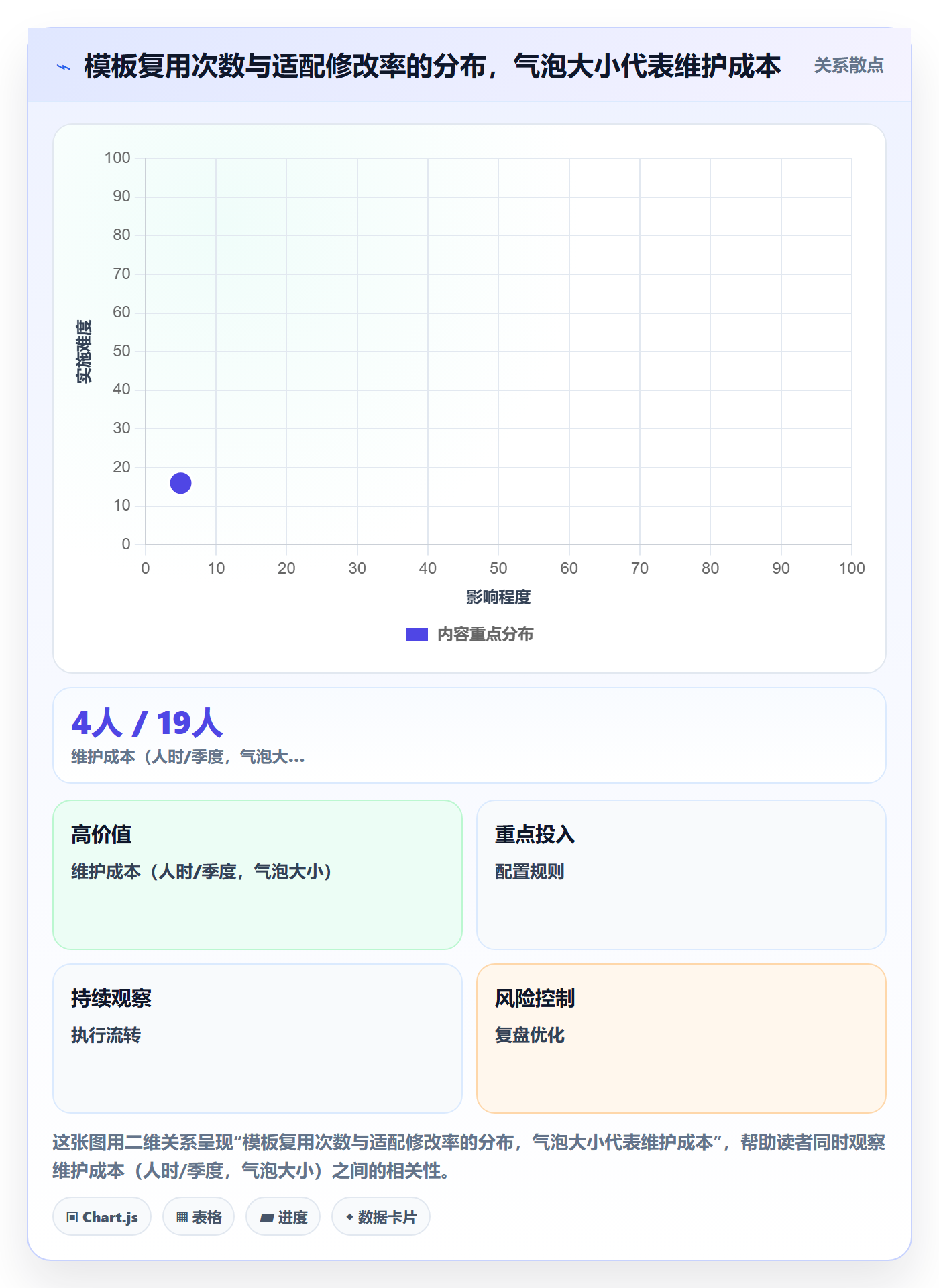Select the 进度 chip
The image size is (939, 1288).
283,1217
